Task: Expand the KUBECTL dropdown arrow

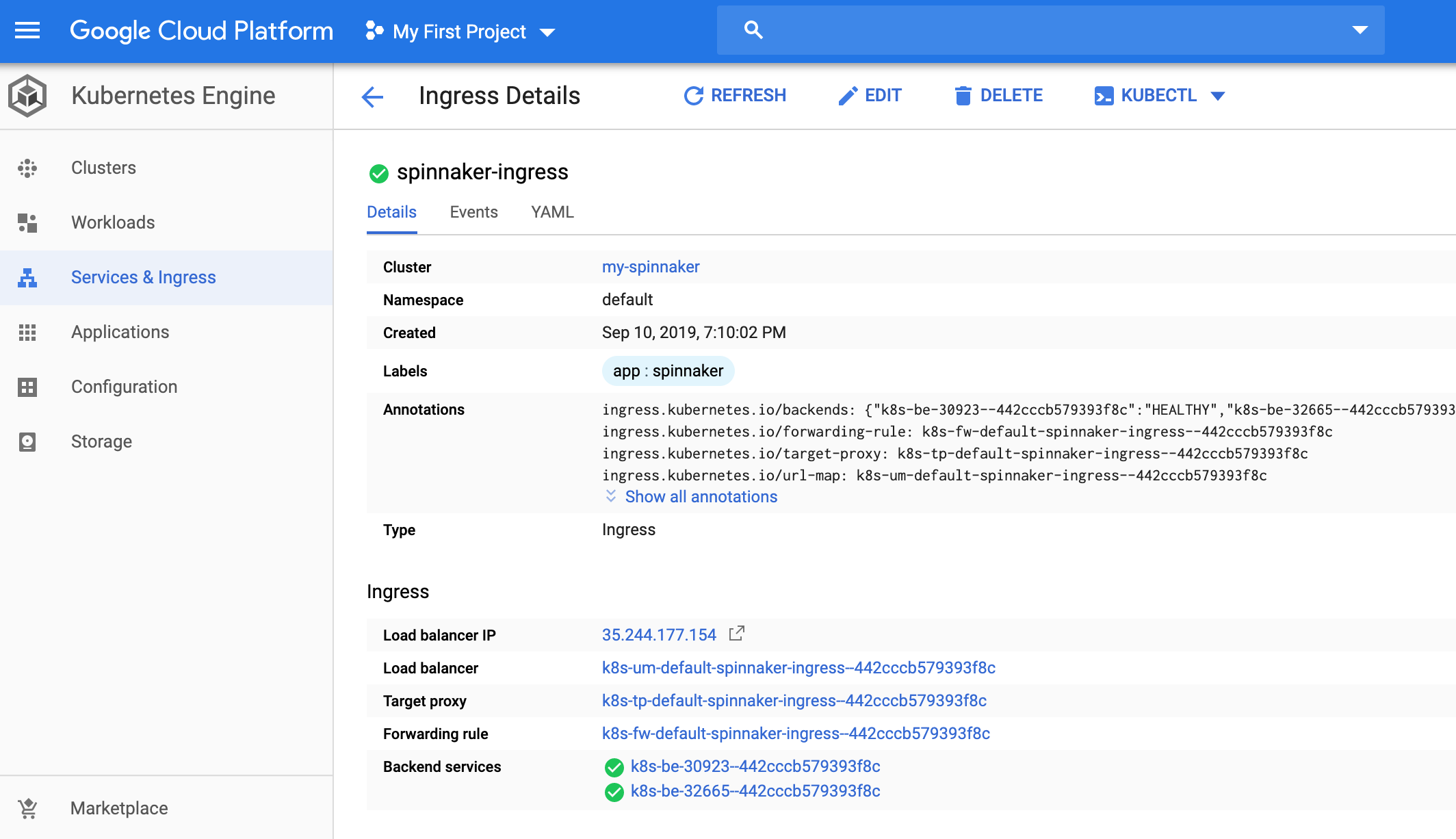Action: [1217, 96]
